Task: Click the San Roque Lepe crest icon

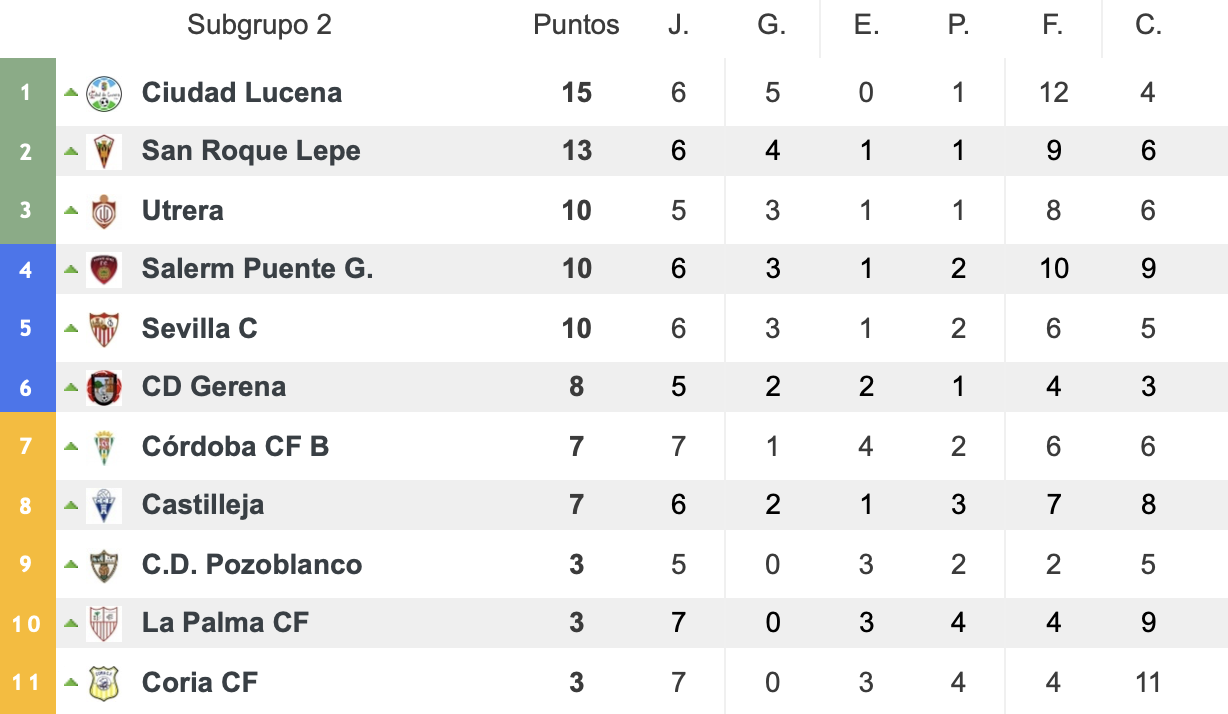Action: [x=104, y=152]
